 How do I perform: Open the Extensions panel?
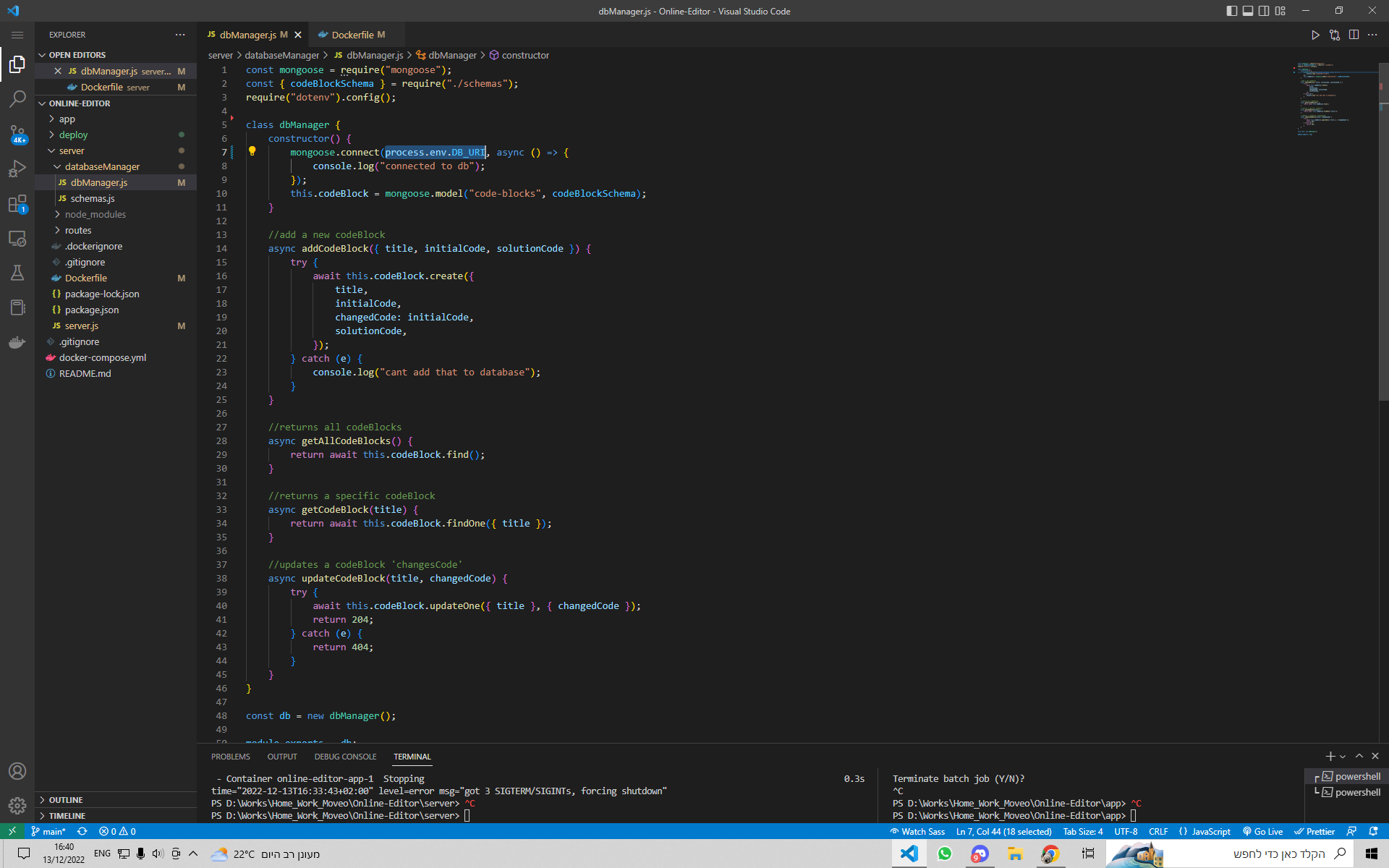click(17, 205)
